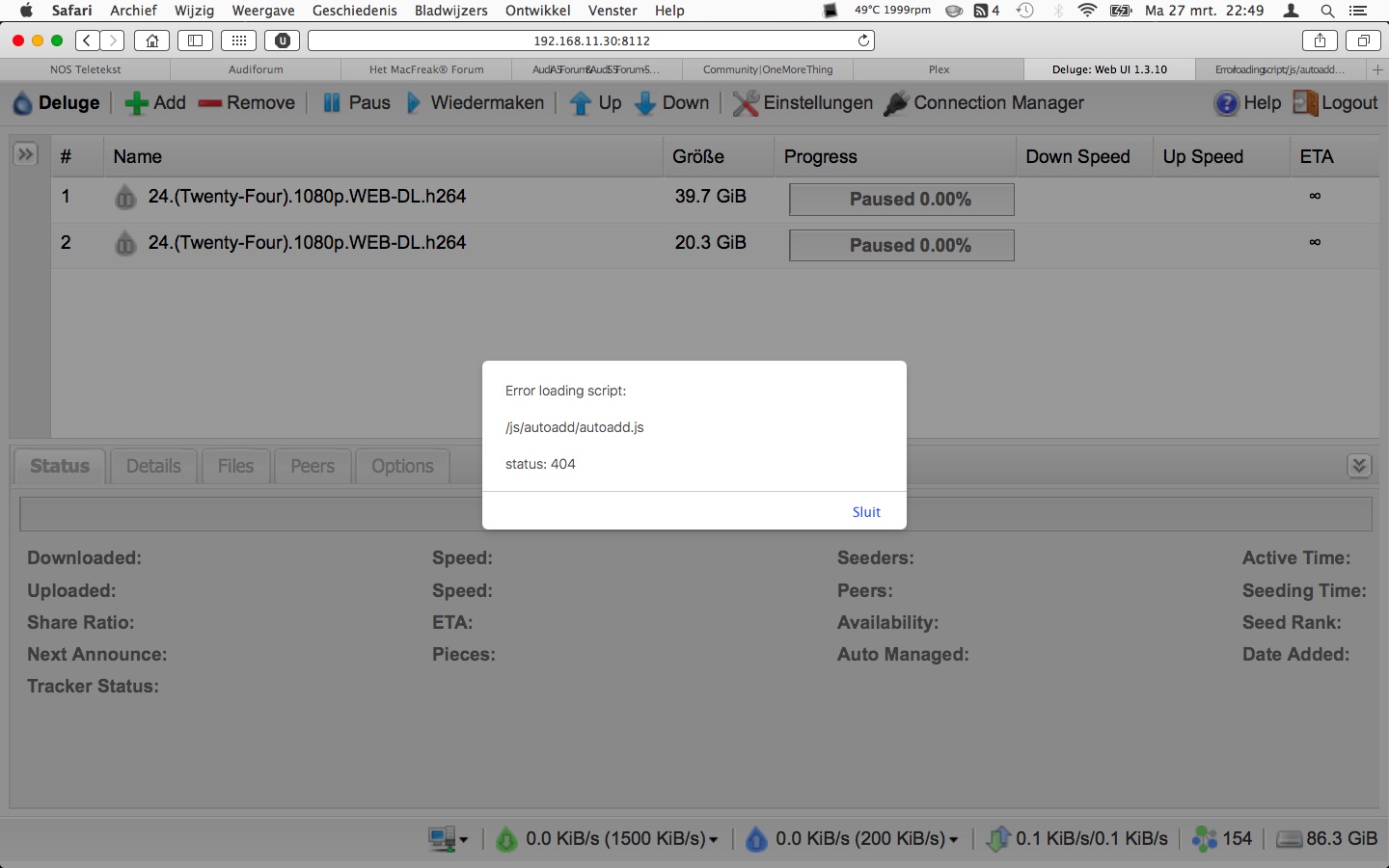Pause torrents with the Paus button
The height and width of the screenshot is (868, 1389).
(x=356, y=103)
